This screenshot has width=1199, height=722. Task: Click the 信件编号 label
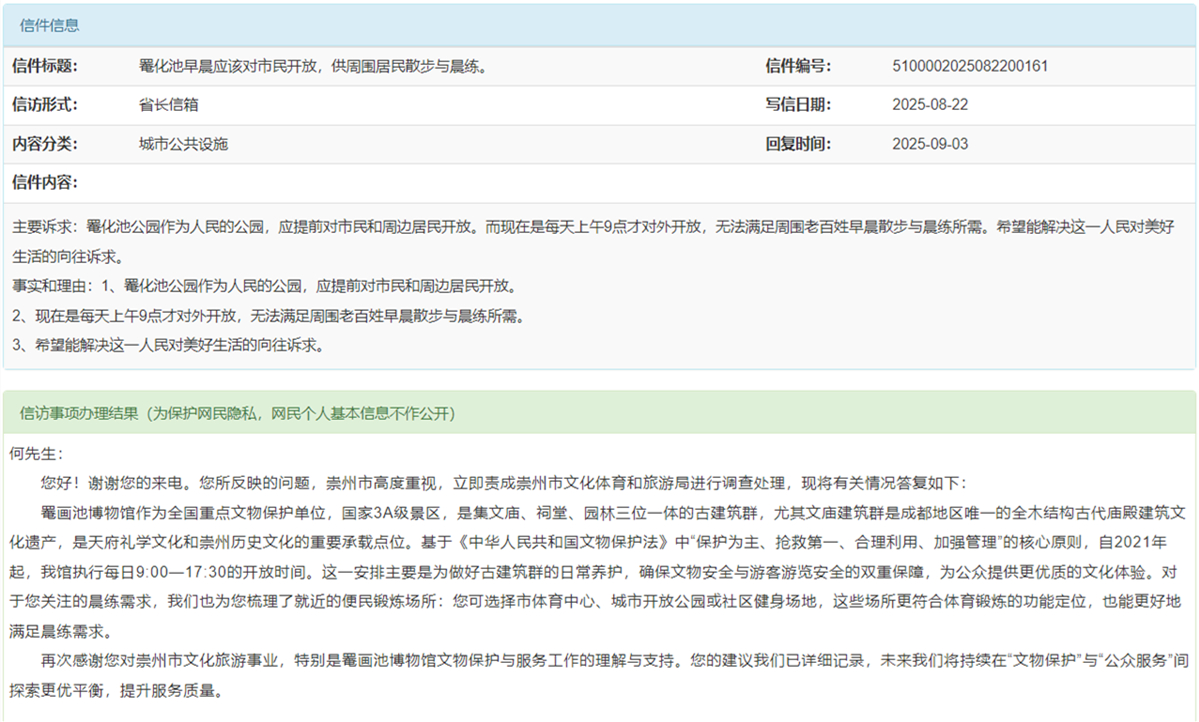click(x=798, y=66)
